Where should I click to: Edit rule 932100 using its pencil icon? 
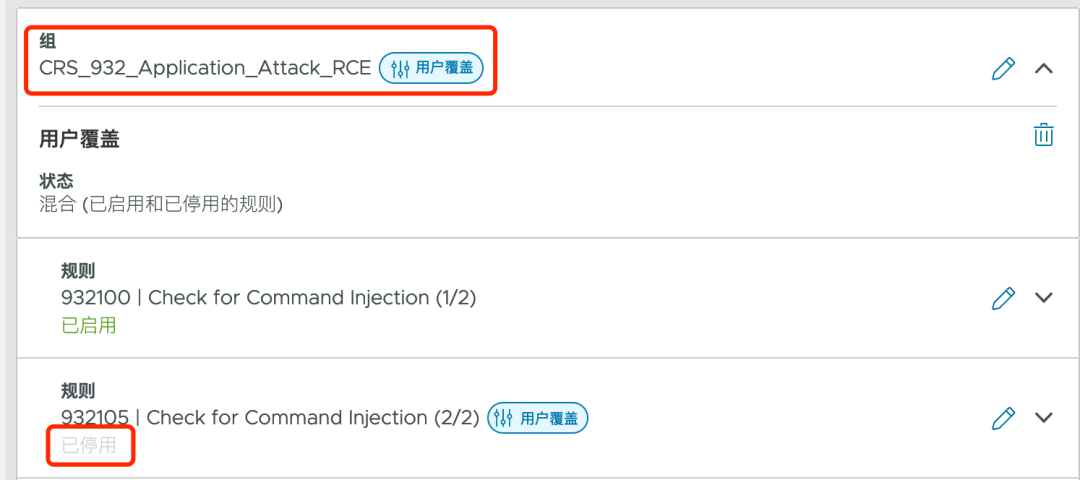point(1002,298)
